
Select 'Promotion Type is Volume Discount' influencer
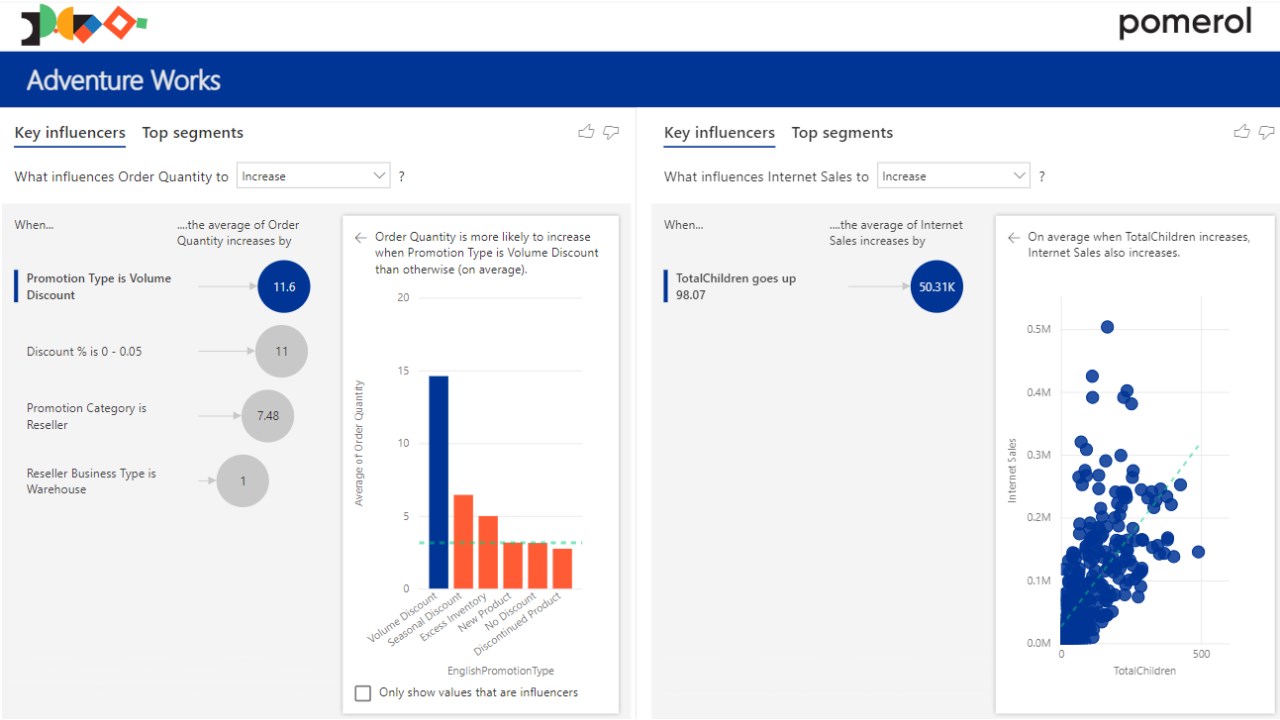99,287
